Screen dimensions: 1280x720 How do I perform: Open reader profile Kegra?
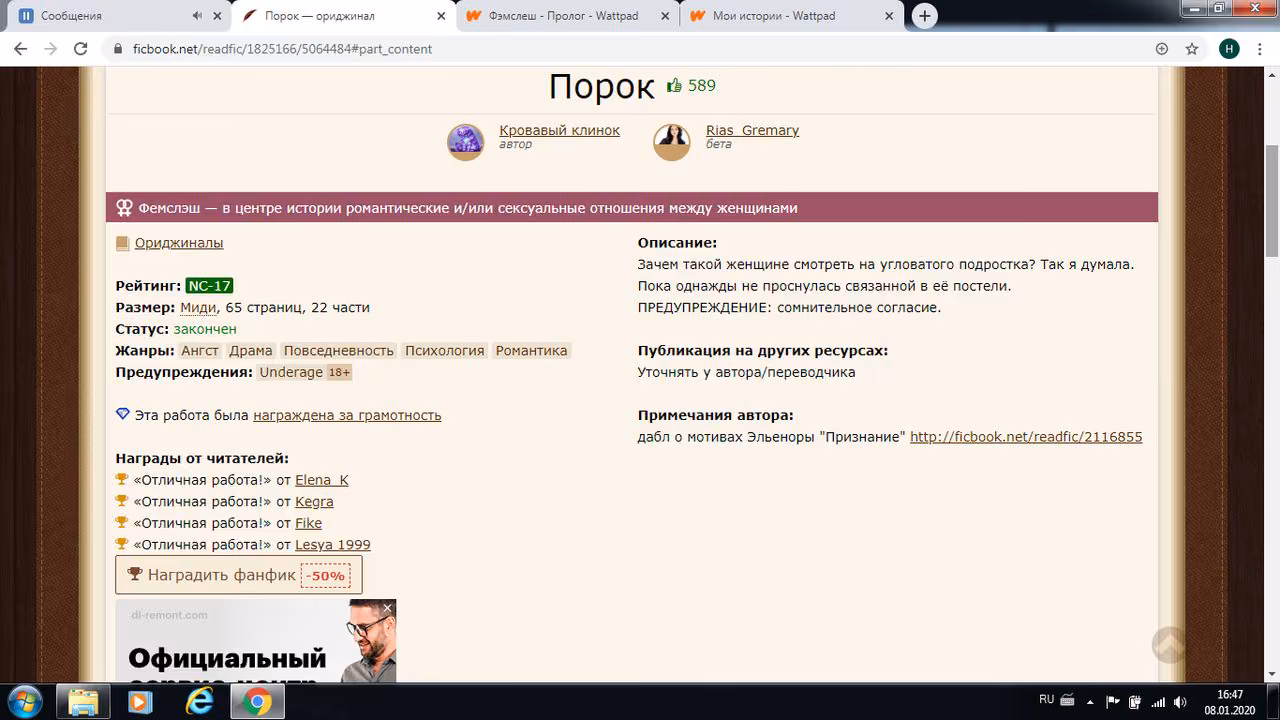pos(314,502)
